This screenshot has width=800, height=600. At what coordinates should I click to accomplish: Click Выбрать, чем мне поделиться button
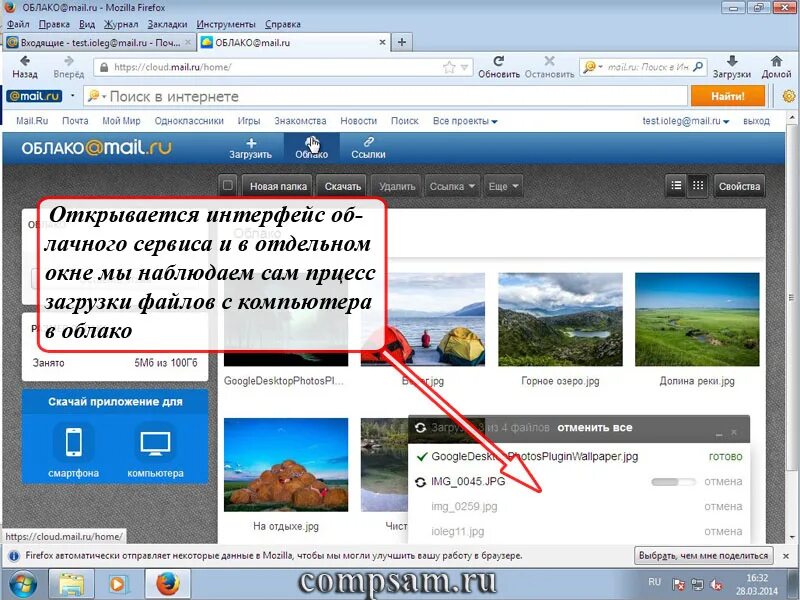point(704,556)
